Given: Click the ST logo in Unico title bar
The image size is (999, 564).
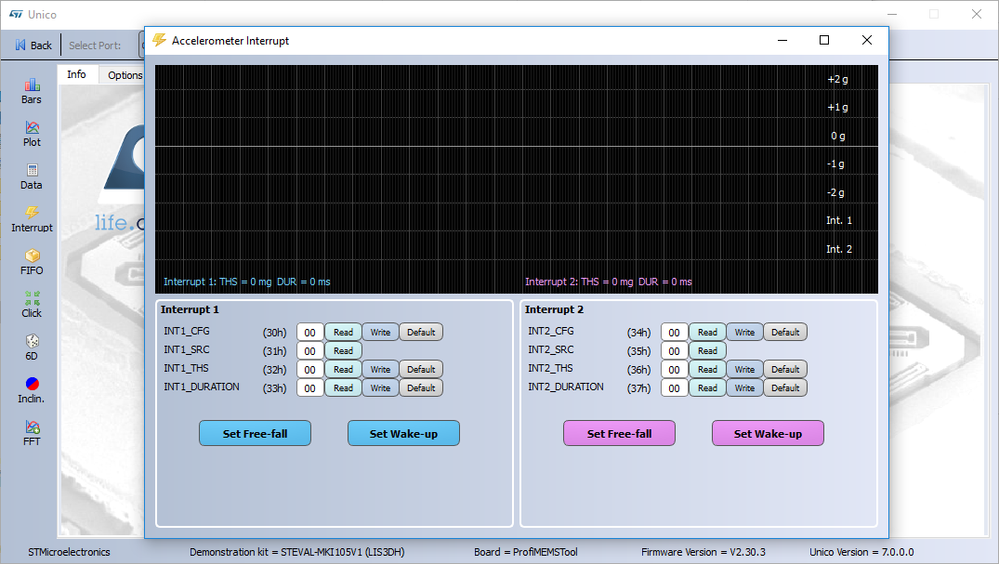Looking at the screenshot, I should pos(16,14).
